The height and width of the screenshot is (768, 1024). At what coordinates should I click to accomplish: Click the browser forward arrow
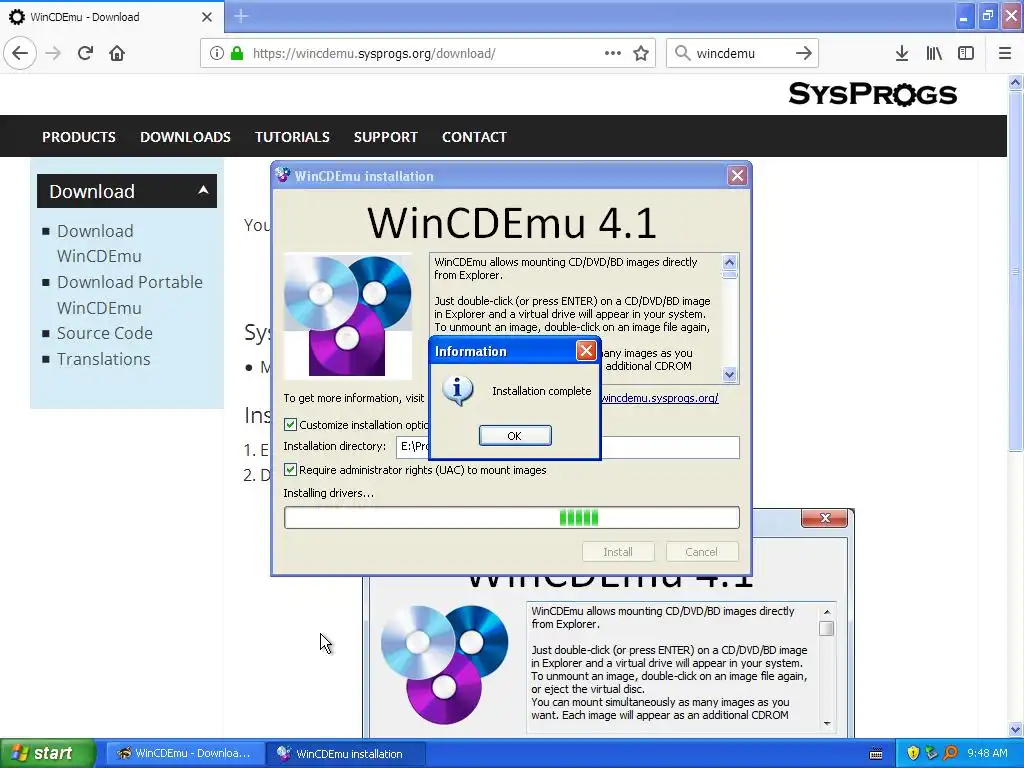[53, 53]
